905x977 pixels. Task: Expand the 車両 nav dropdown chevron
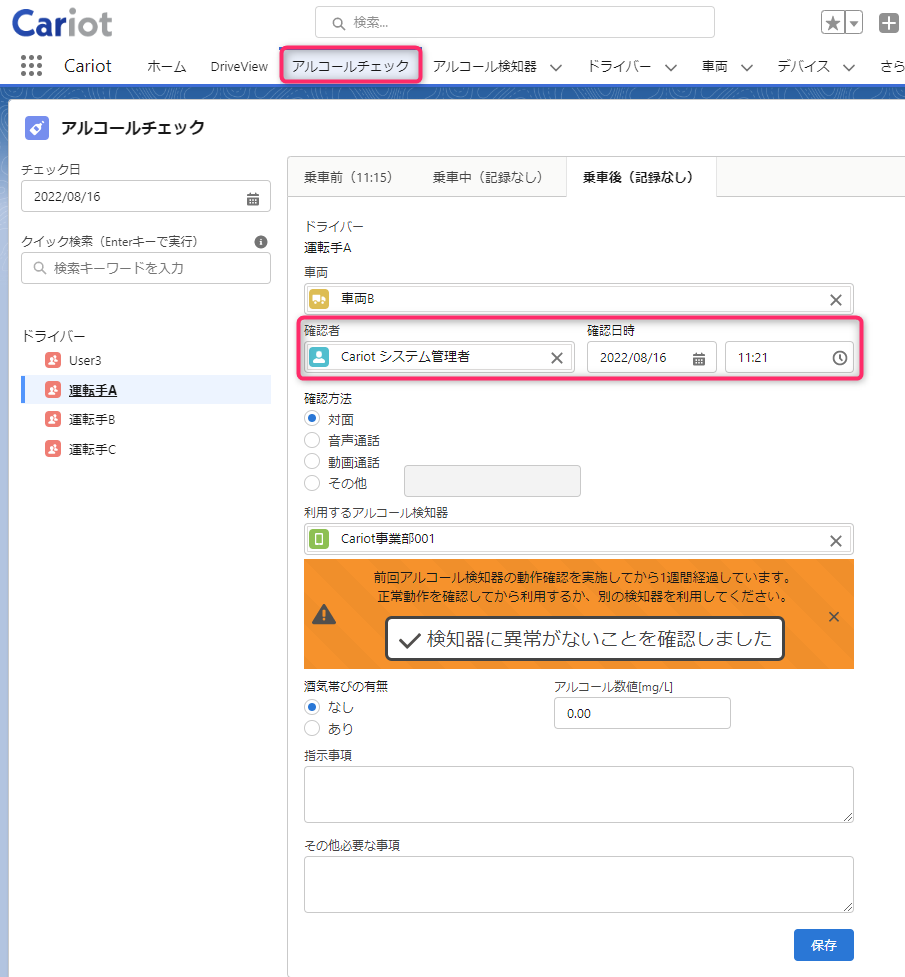pyautogui.click(x=747, y=67)
